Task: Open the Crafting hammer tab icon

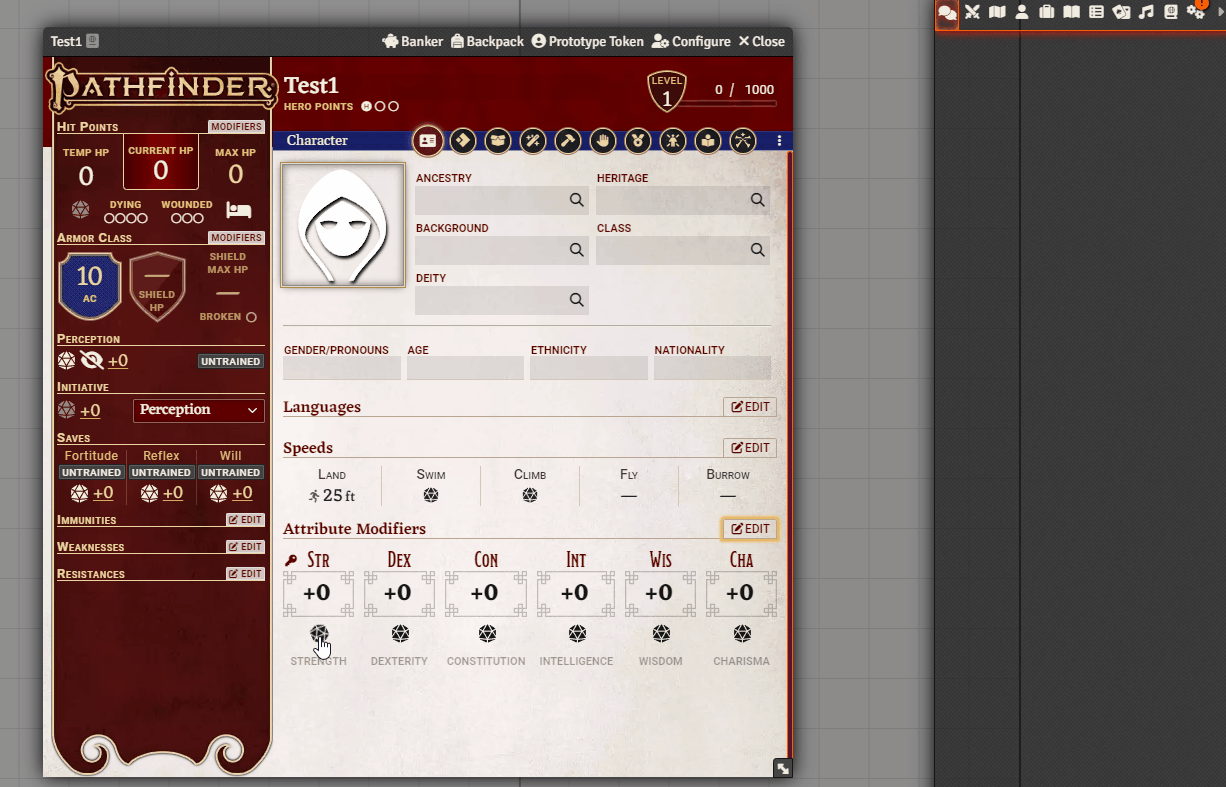Action: tap(568, 141)
